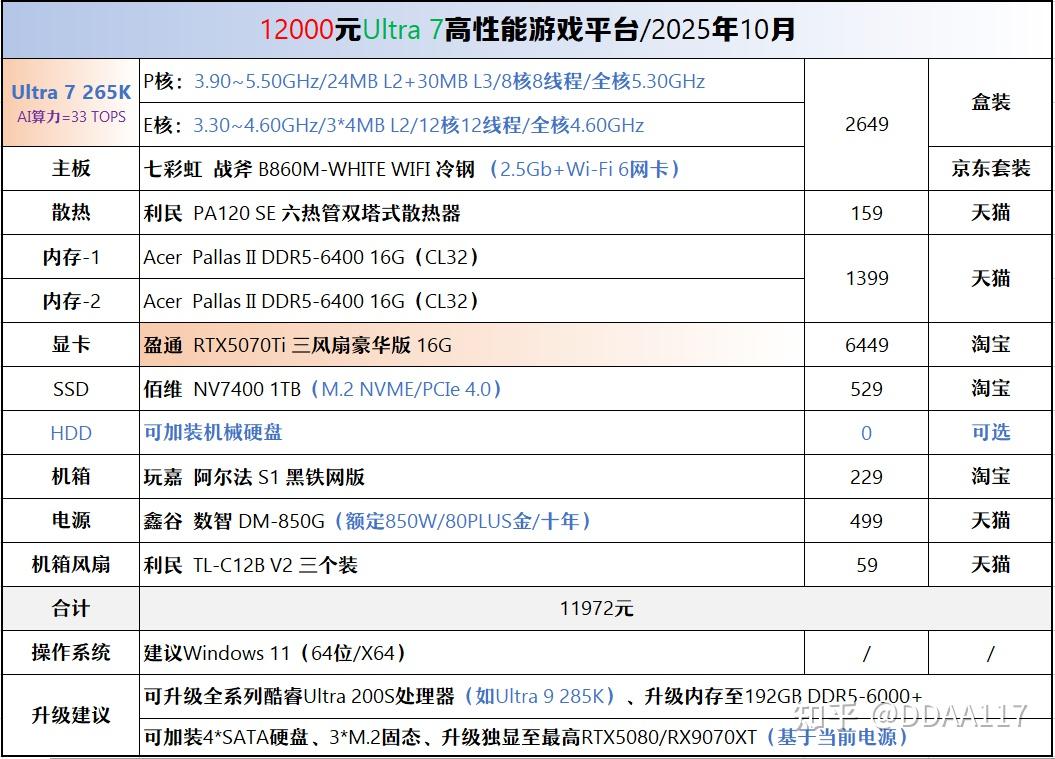Click '天猫' in the 机箱风扇 row
This screenshot has width=1055, height=759.
[x=990, y=565]
